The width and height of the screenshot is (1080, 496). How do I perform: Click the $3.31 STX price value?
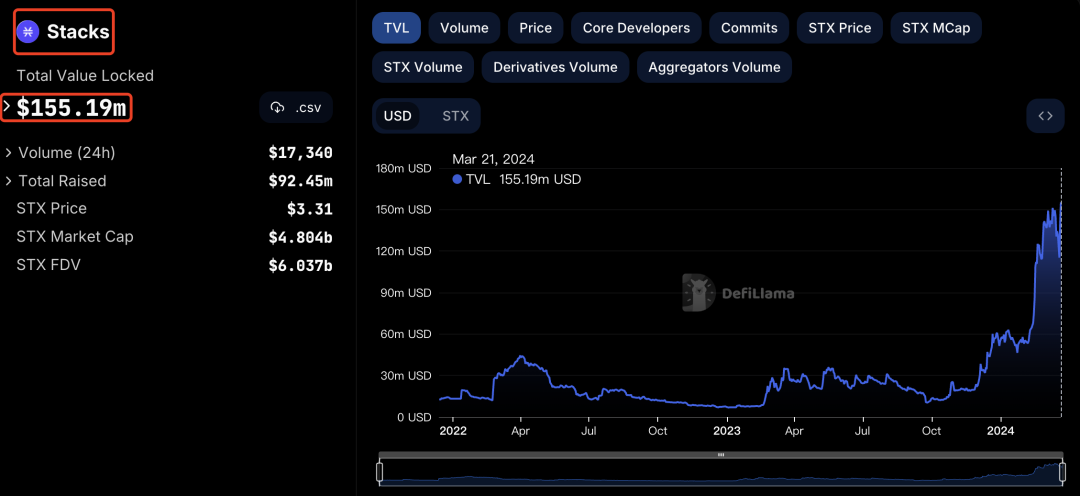click(310, 209)
